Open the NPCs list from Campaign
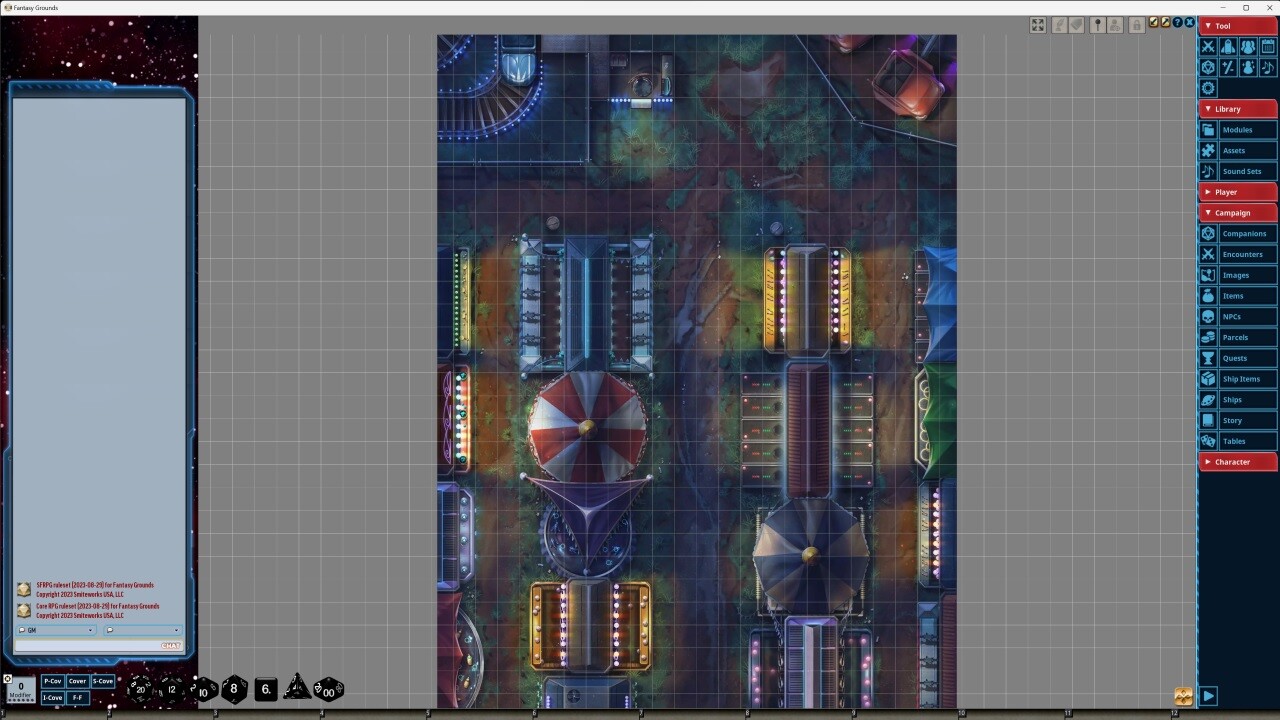Image resolution: width=1280 pixels, height=720 pixels. [1240, 316]
